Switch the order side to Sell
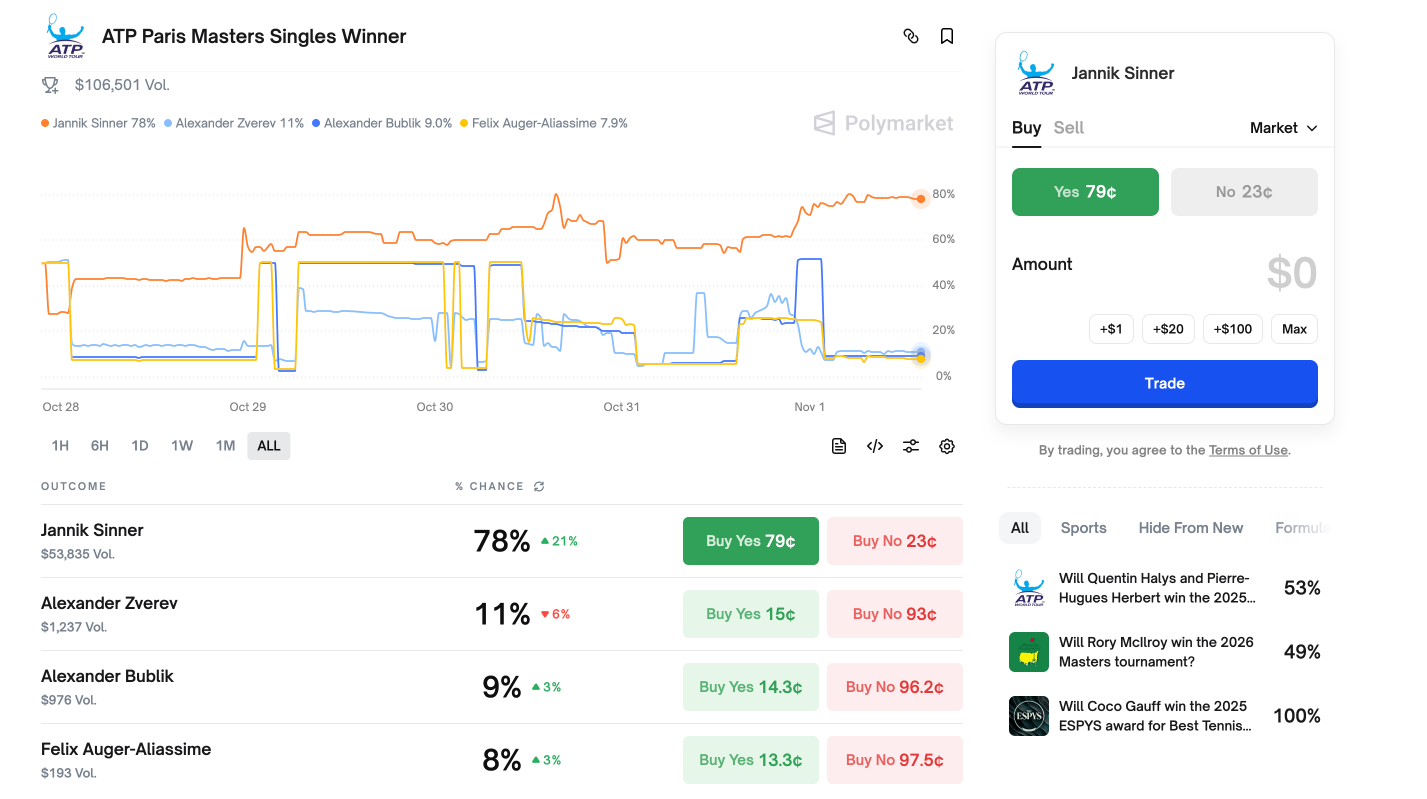 (1068, 128)
